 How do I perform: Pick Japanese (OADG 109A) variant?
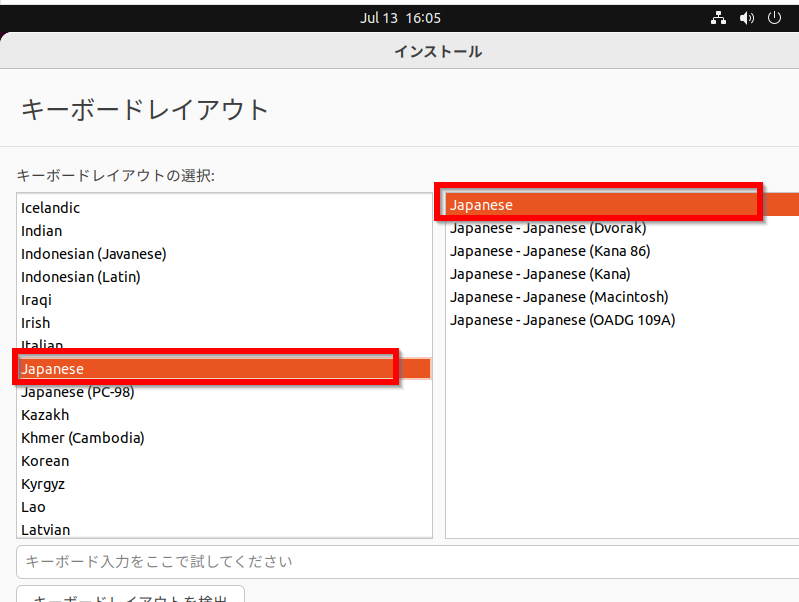[x=563, y=320]
